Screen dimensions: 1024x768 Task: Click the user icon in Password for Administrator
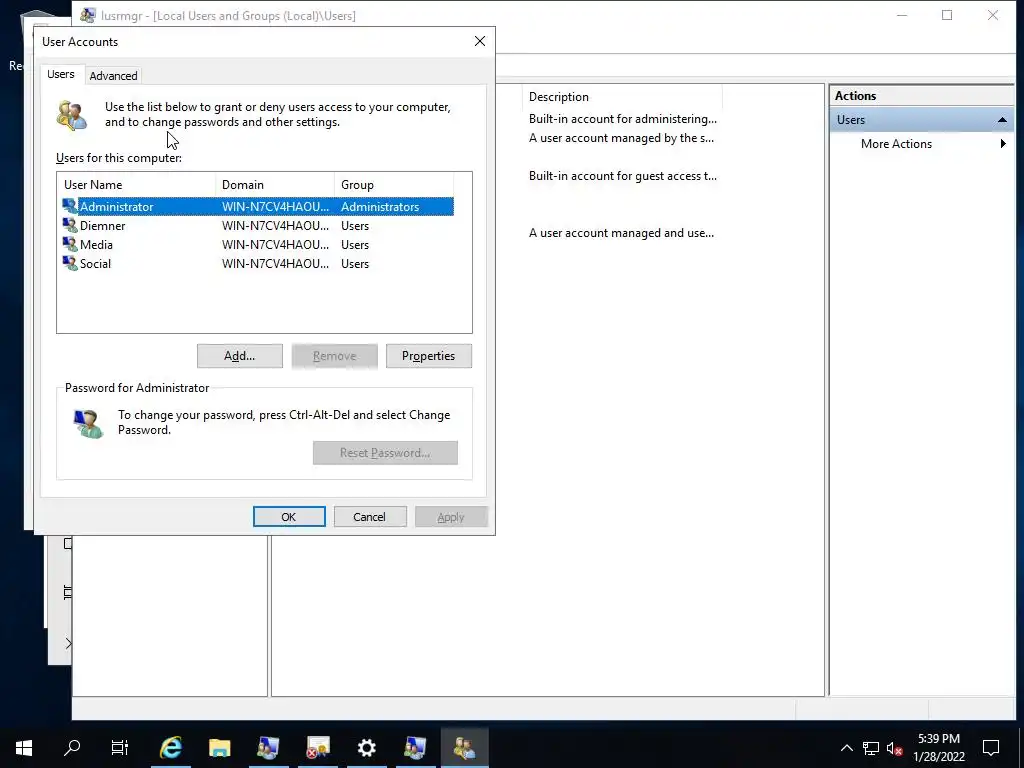point(88,423)
